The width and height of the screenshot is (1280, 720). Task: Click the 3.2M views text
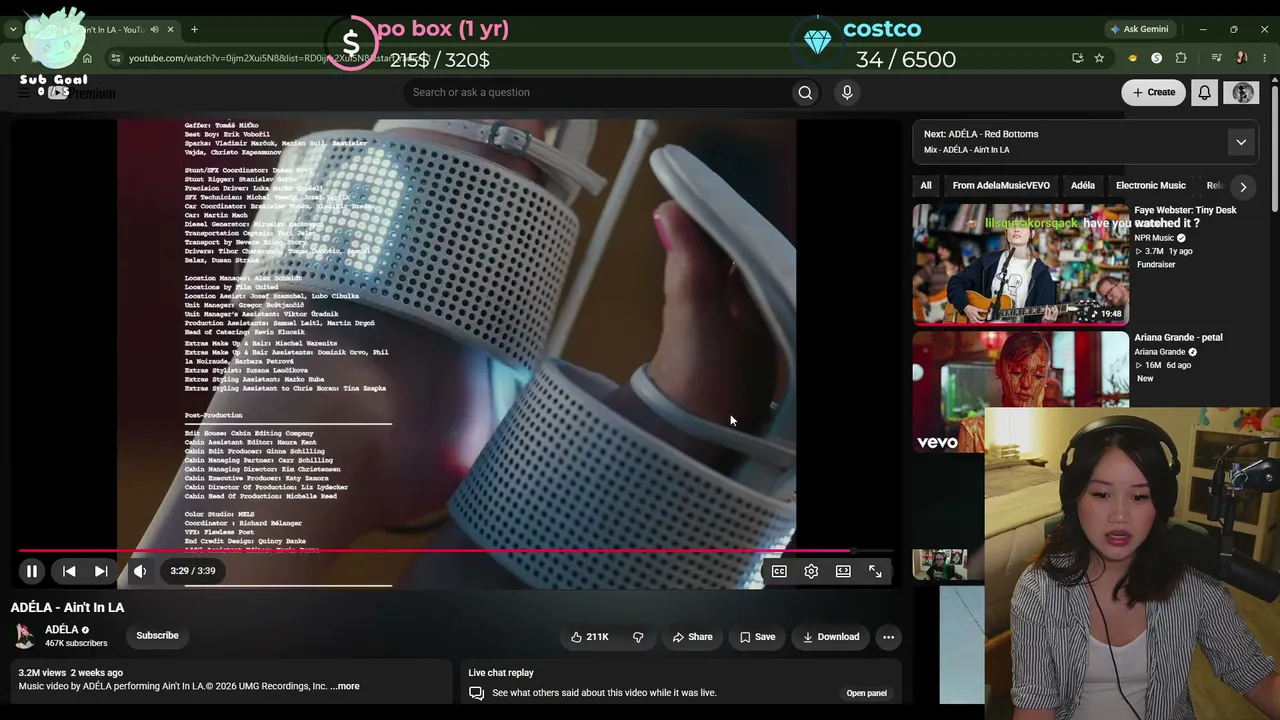(42, 673)
